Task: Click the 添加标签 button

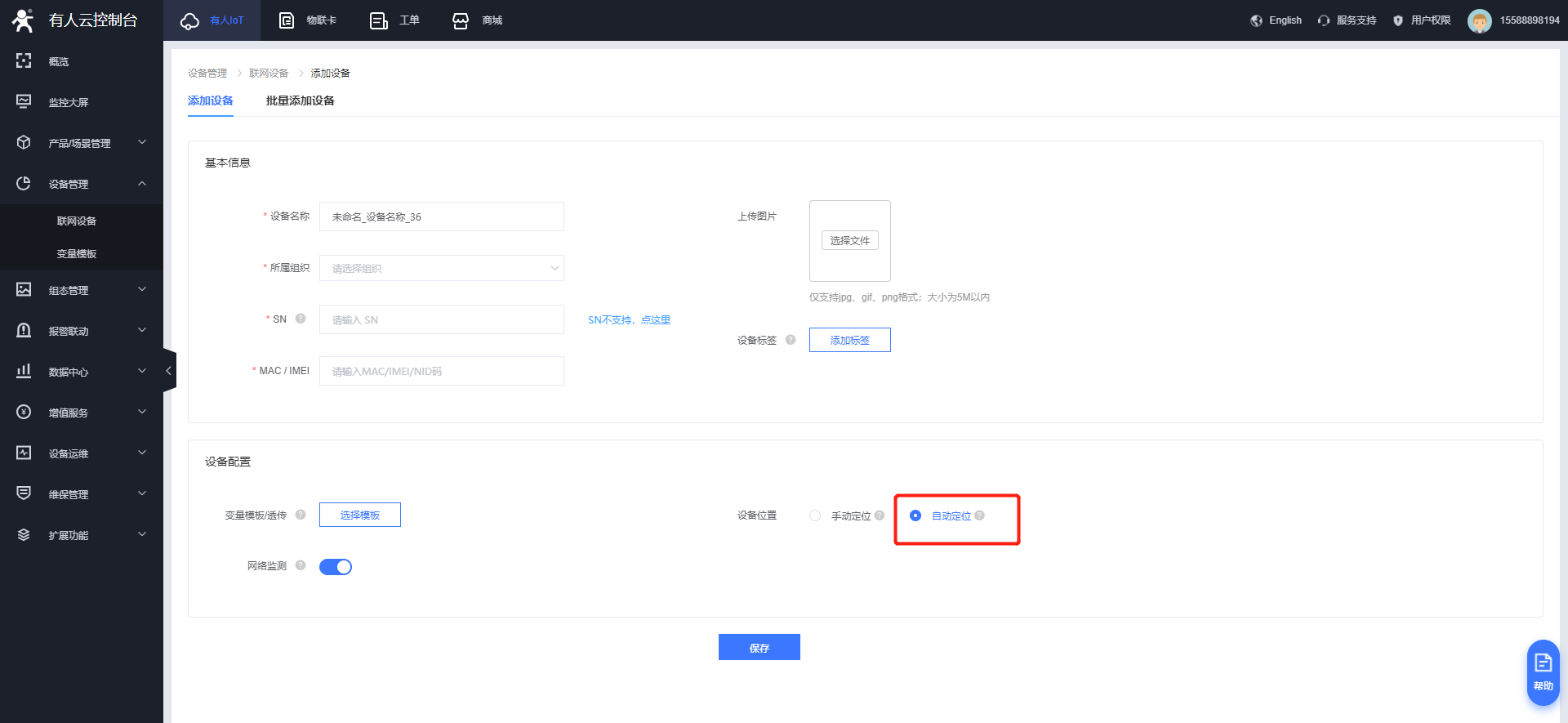Action: point(850,340)
